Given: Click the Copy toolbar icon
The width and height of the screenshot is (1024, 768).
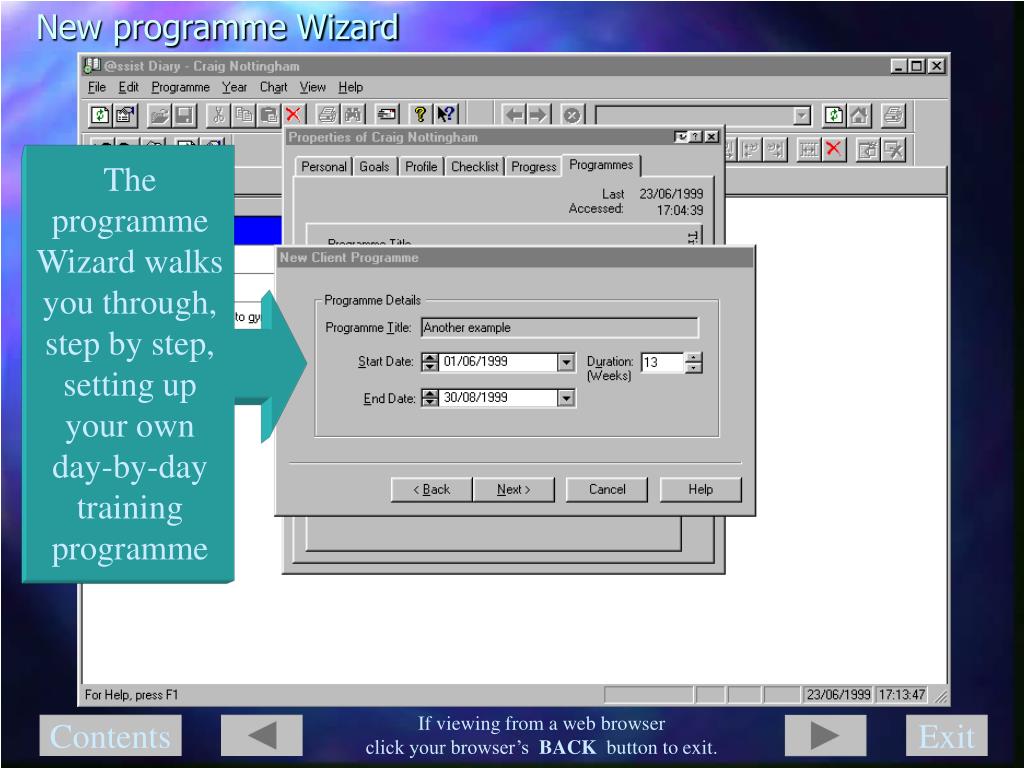Looking at the screenshot, I should pyautogui.click(x=244, y=116).
